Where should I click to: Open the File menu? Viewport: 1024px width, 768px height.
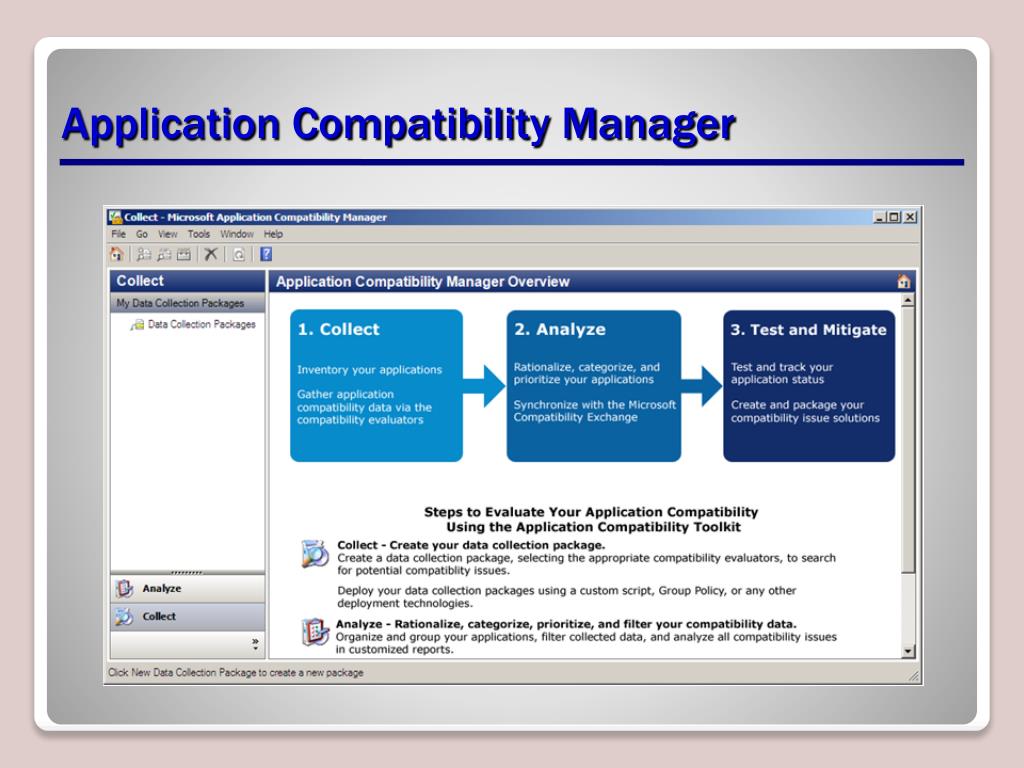click(118, 234)
